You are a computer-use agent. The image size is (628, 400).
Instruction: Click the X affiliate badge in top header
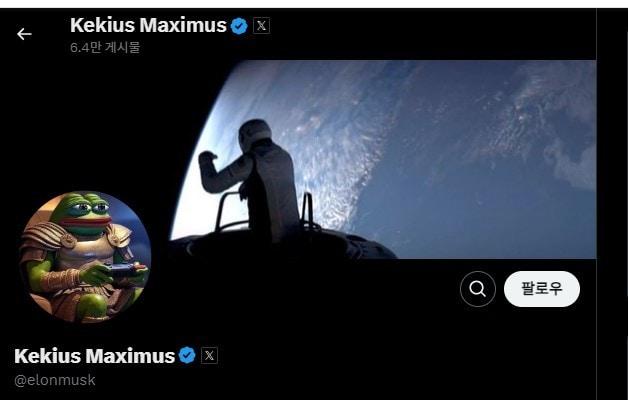click(261, 26)
